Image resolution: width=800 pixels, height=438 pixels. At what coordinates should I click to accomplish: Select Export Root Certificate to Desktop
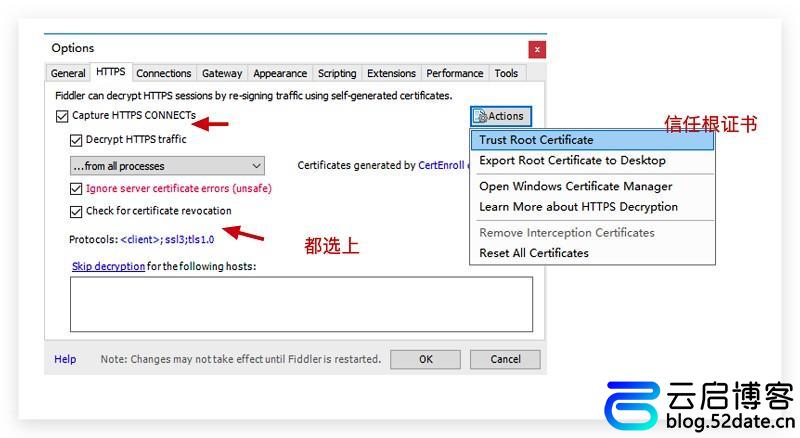[x=592, y=160]
